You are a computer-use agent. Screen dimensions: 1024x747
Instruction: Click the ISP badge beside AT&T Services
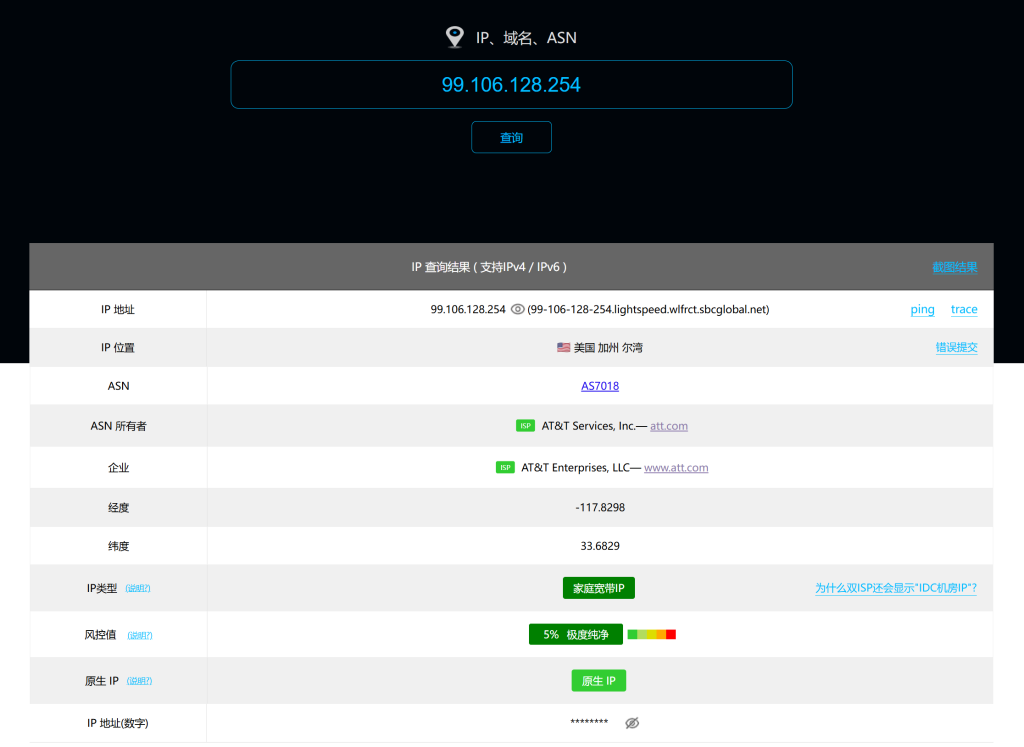(525, 426)
